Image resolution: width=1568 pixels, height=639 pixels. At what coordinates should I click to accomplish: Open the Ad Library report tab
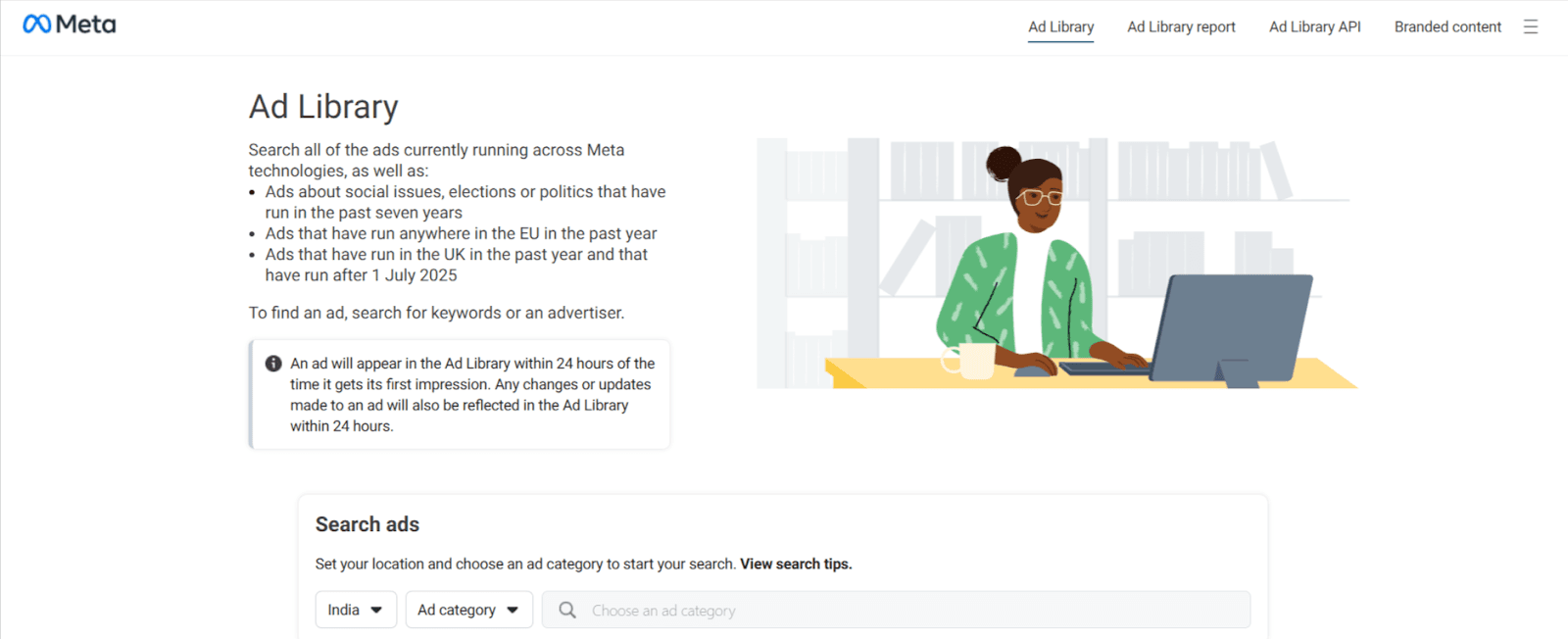[x=1181, y=26]
